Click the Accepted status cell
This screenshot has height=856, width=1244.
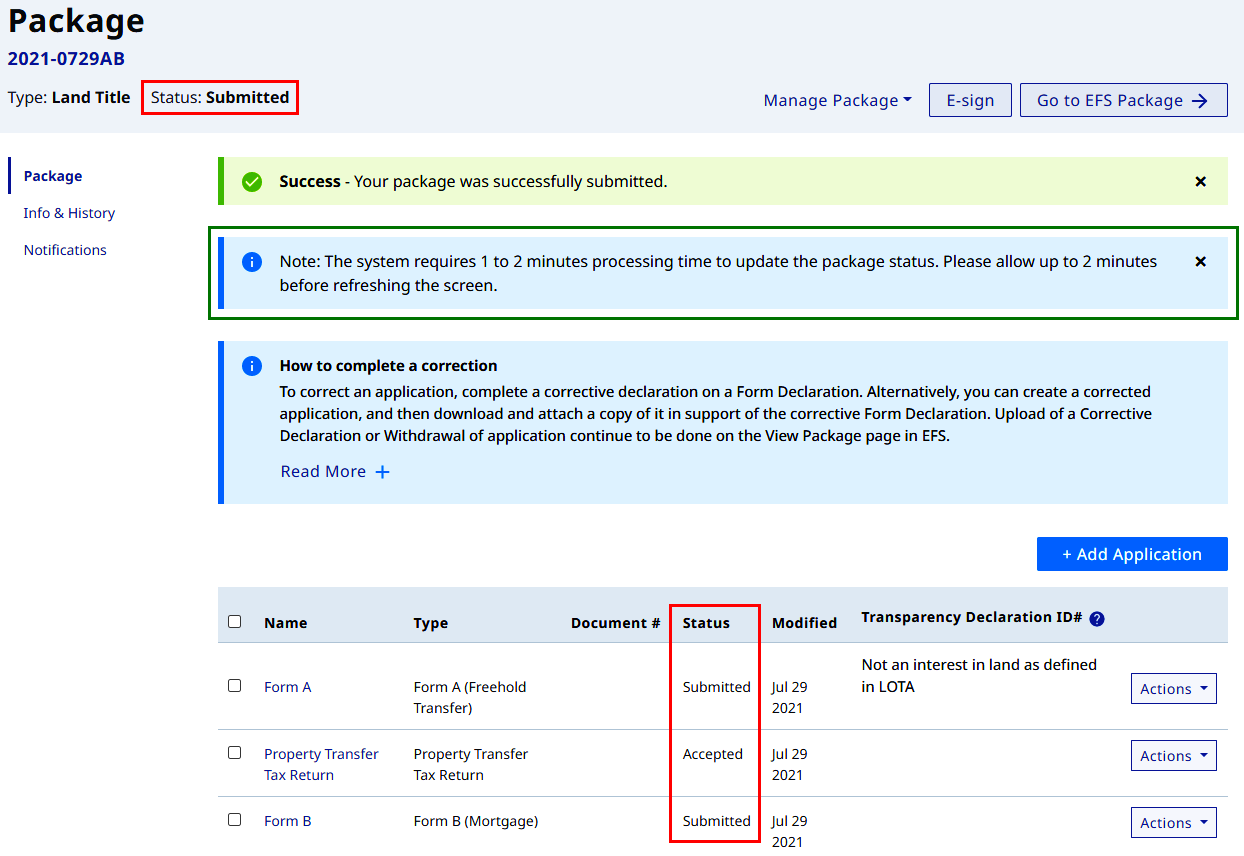pyautogui.click(x=713, y=754)
